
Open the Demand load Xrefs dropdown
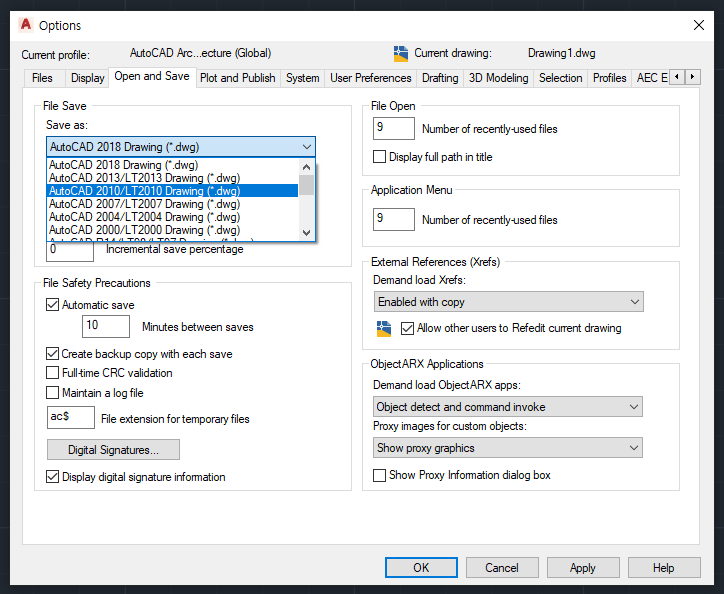[508, 302]
